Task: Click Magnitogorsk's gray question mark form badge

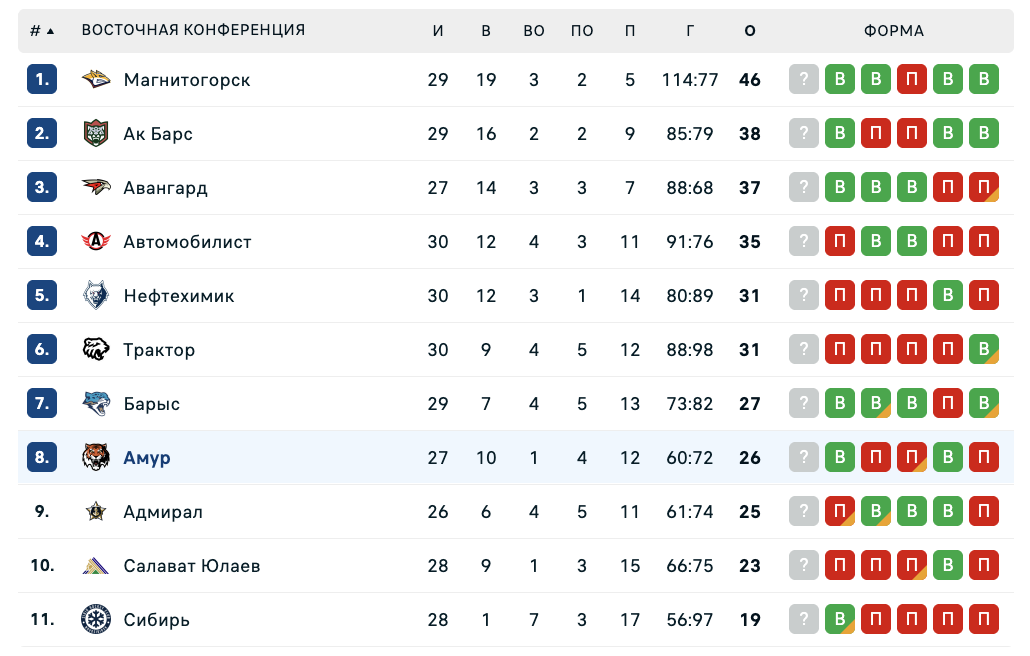Action: [x=804, y=80]
